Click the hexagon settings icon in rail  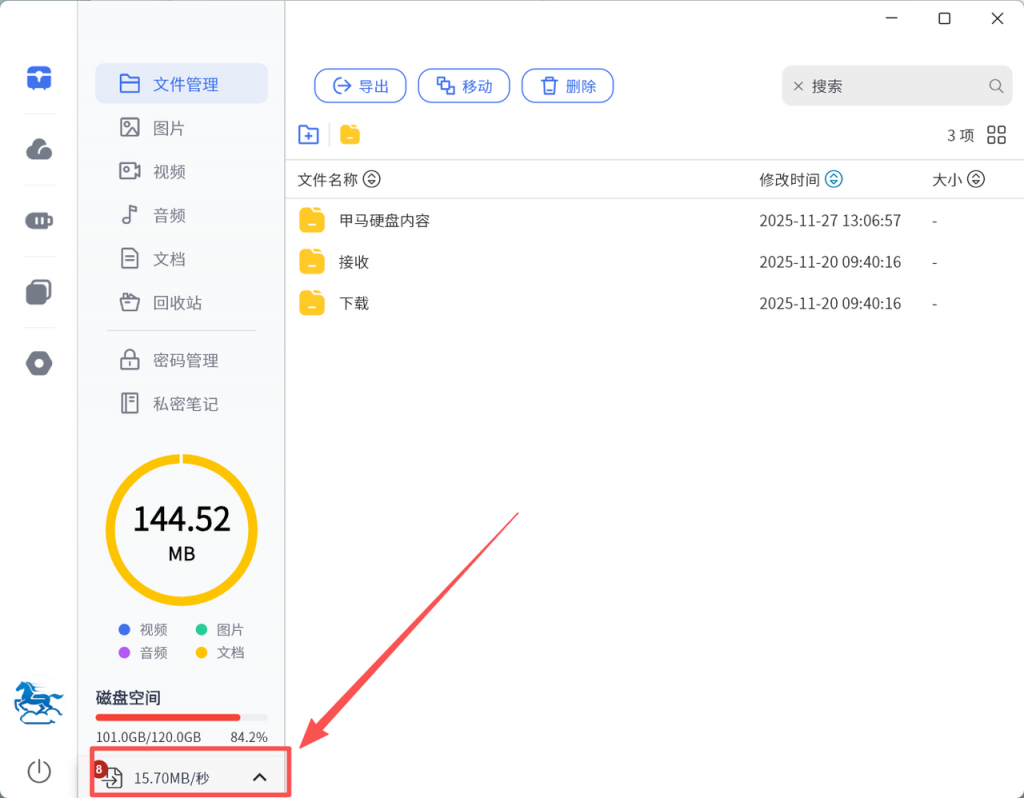pos(39,364)
